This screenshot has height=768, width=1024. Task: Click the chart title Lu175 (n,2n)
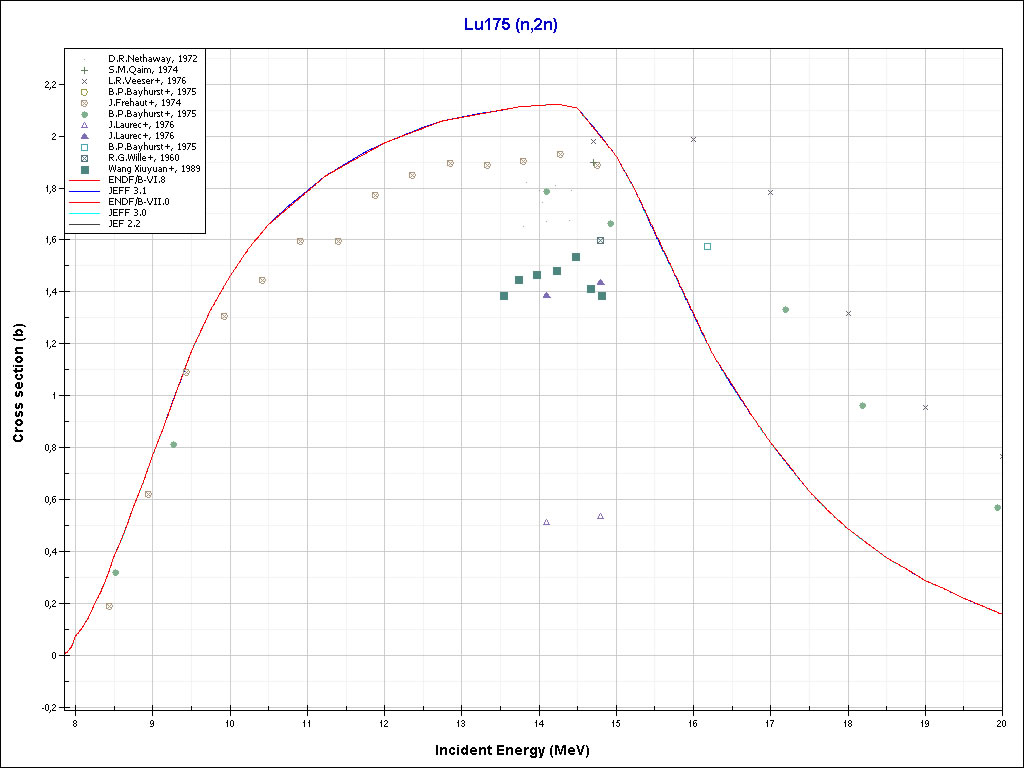[x=511, y=25]
